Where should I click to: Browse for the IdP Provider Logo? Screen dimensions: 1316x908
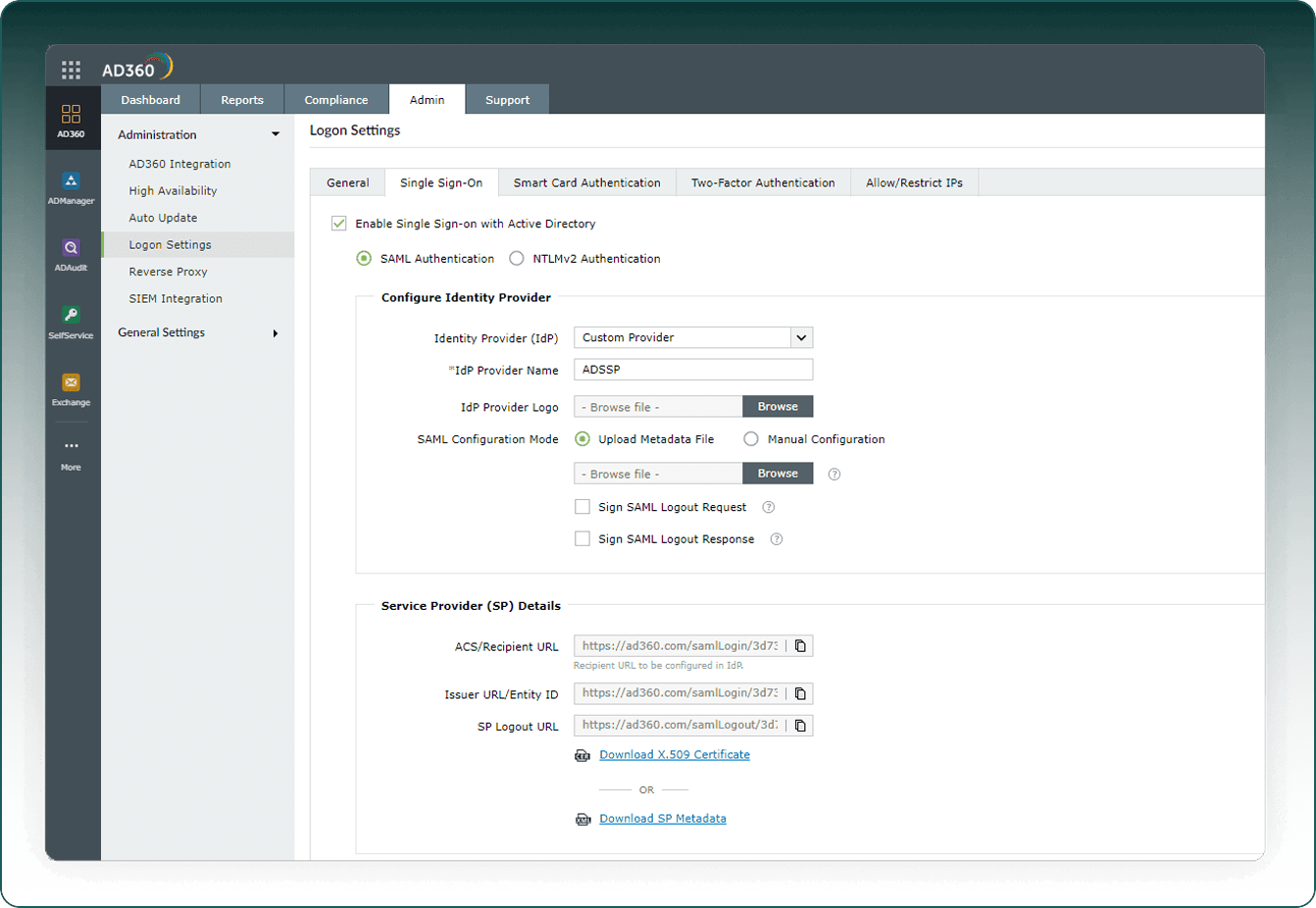[x=778, y=407]
